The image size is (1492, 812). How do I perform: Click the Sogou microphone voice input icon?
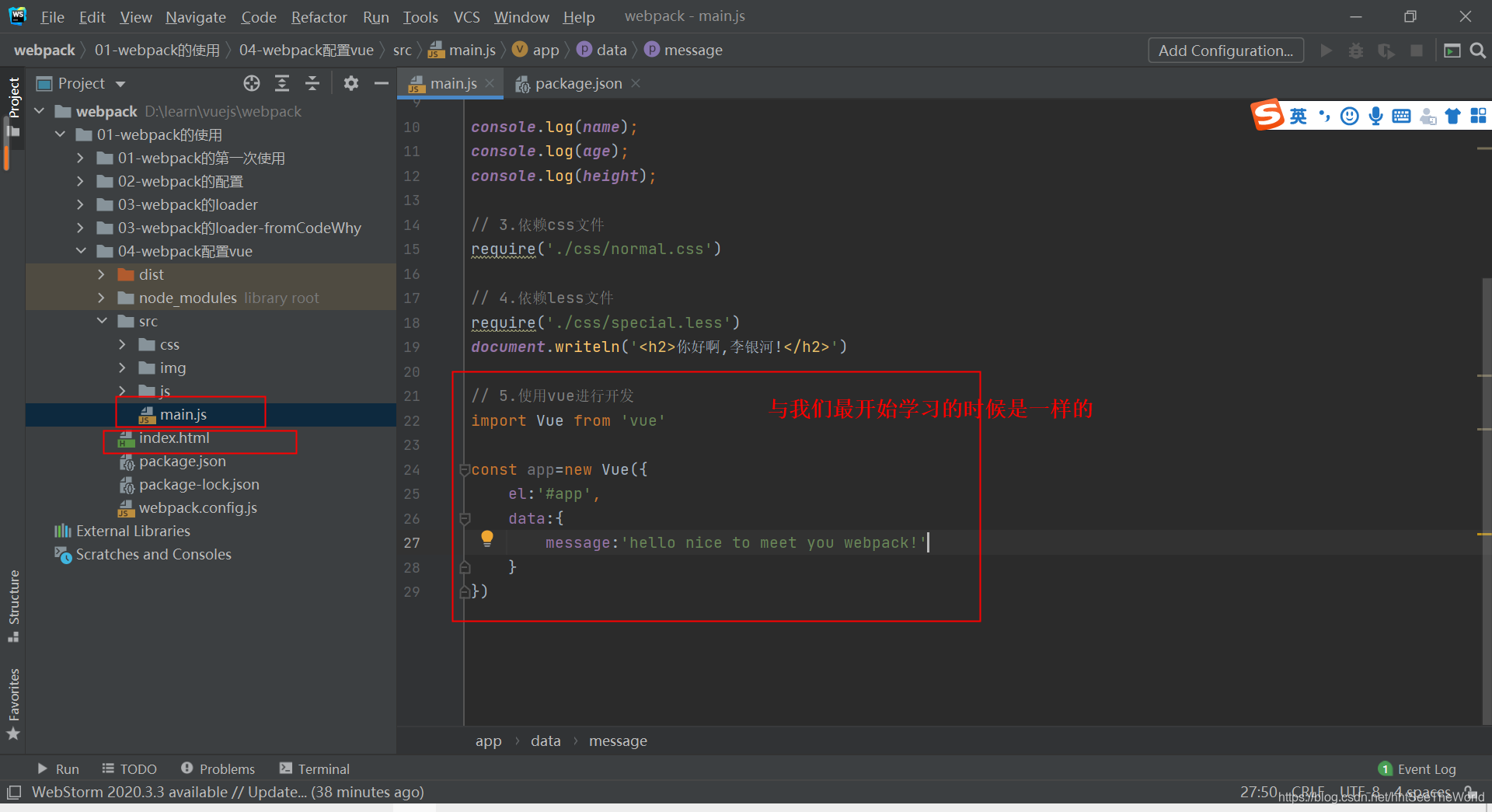pyautogui.click(x=1376, y=116)
